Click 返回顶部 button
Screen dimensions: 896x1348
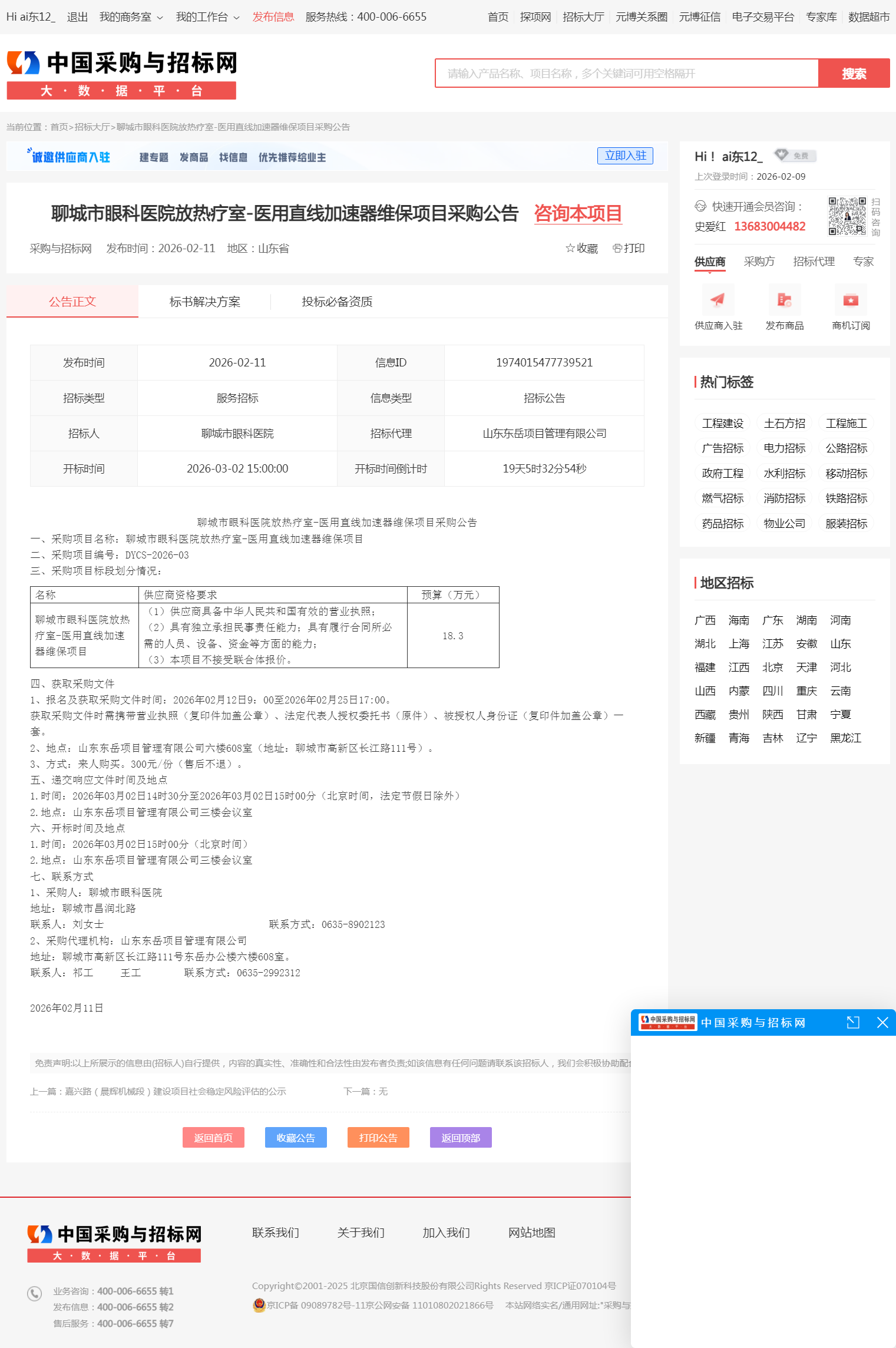[x=461, y=1138]
